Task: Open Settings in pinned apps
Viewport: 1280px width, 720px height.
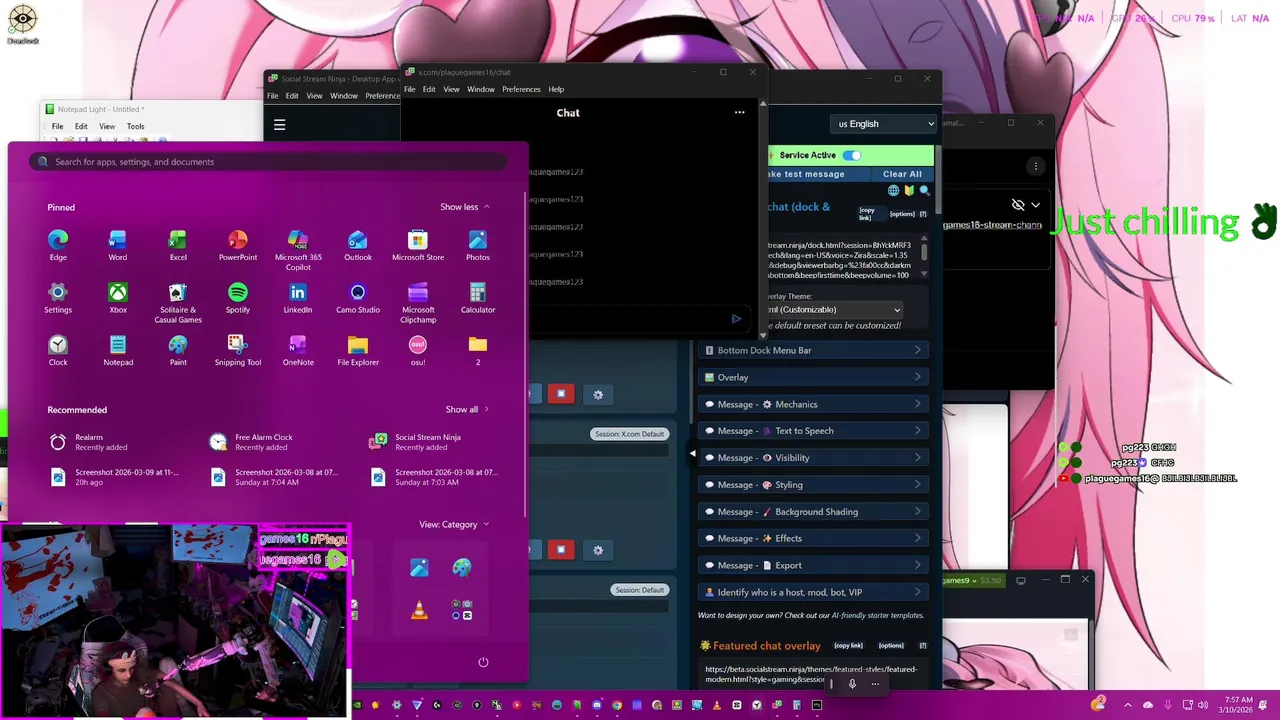Action: 58,298
